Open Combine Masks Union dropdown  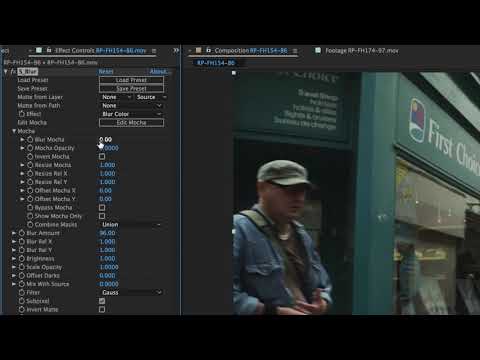[x=131, y=225]
